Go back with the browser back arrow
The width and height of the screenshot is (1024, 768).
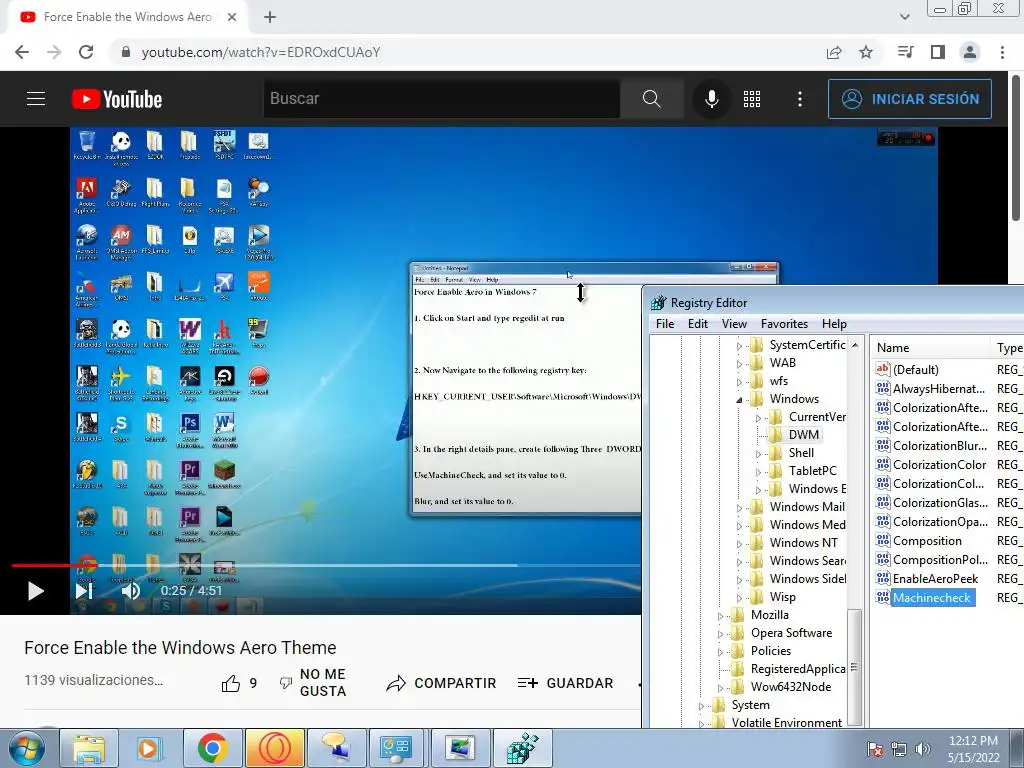[22, 52]
